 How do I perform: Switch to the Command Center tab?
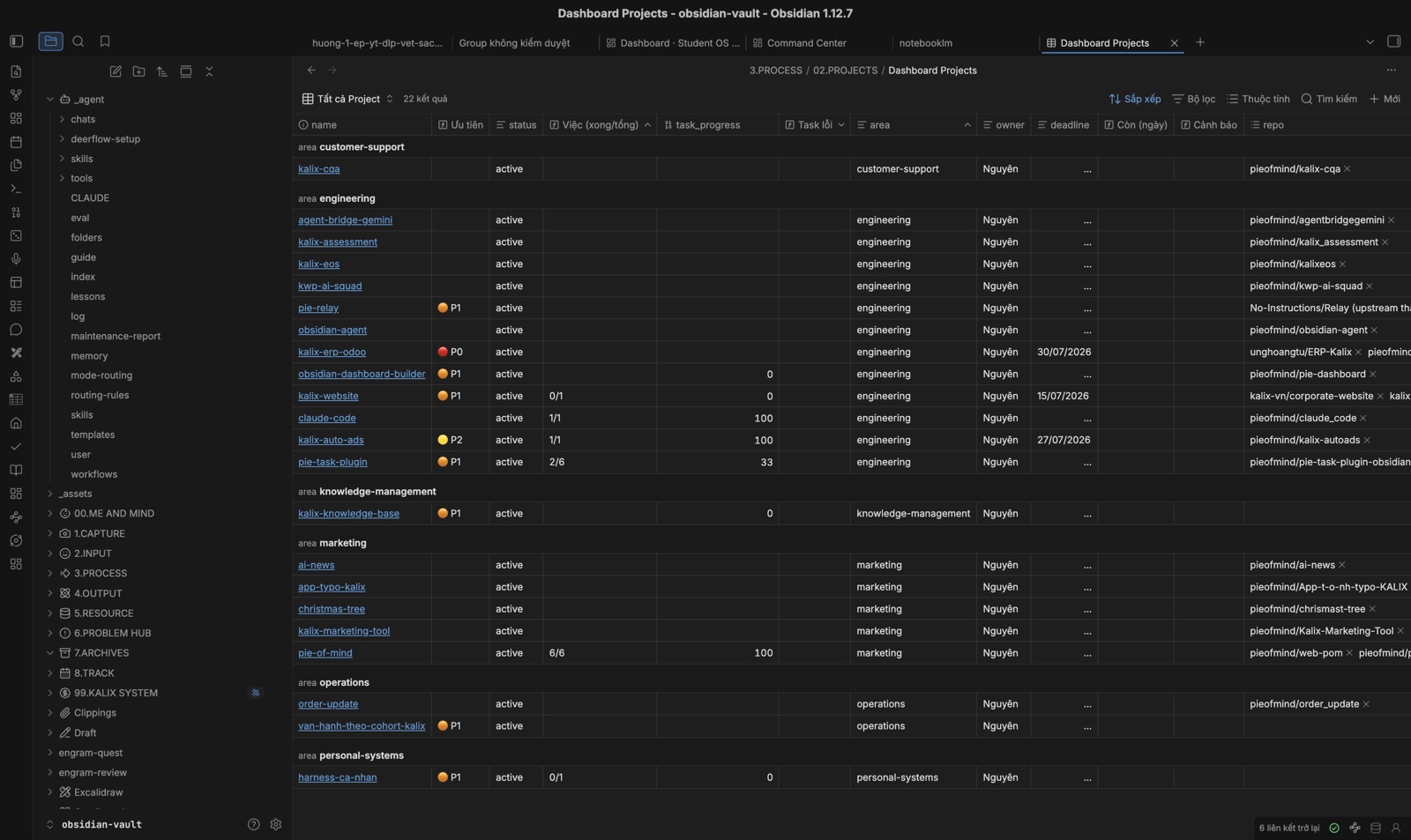point(806,43)
